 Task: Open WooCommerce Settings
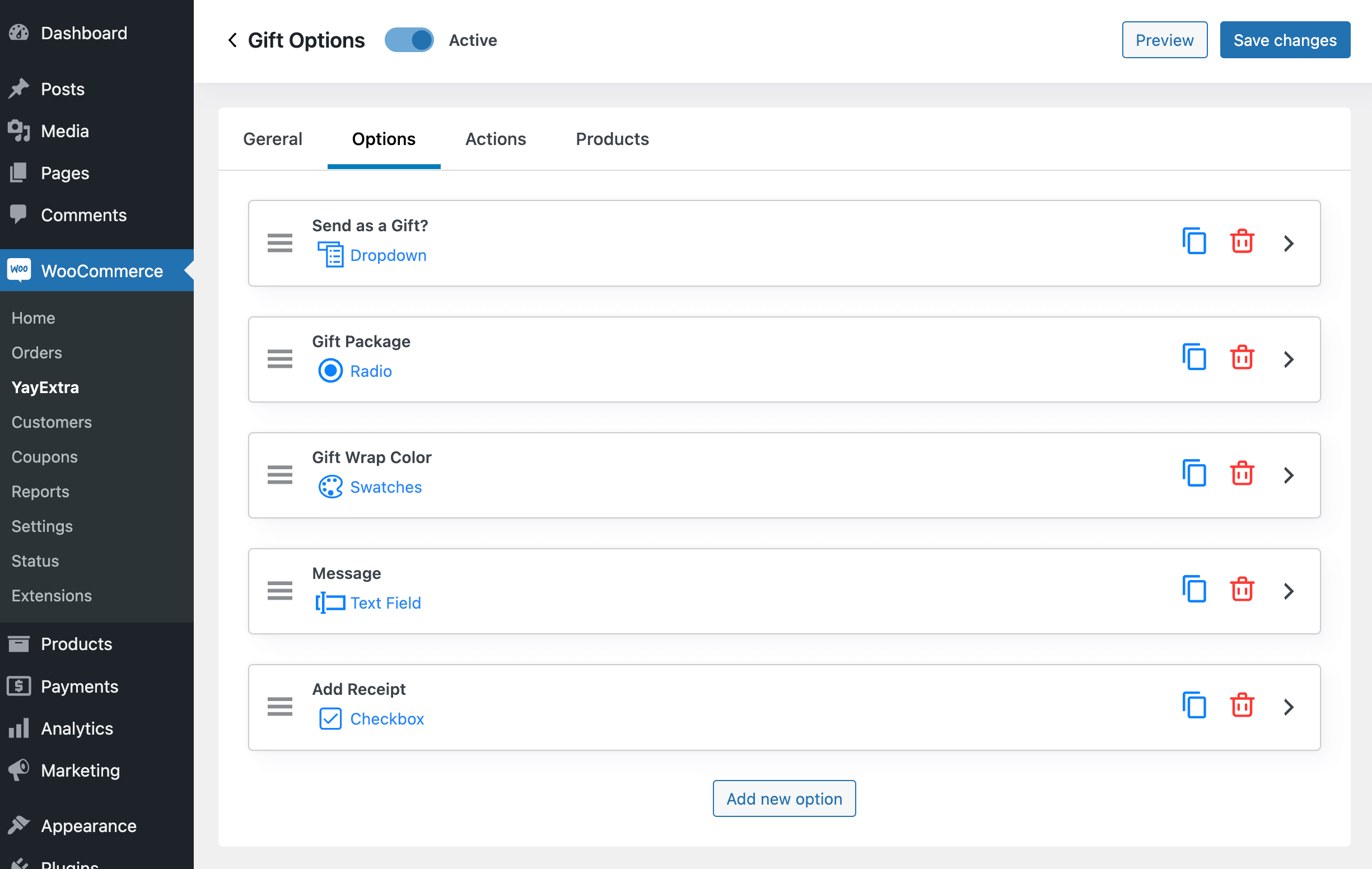tap(41, 526)
